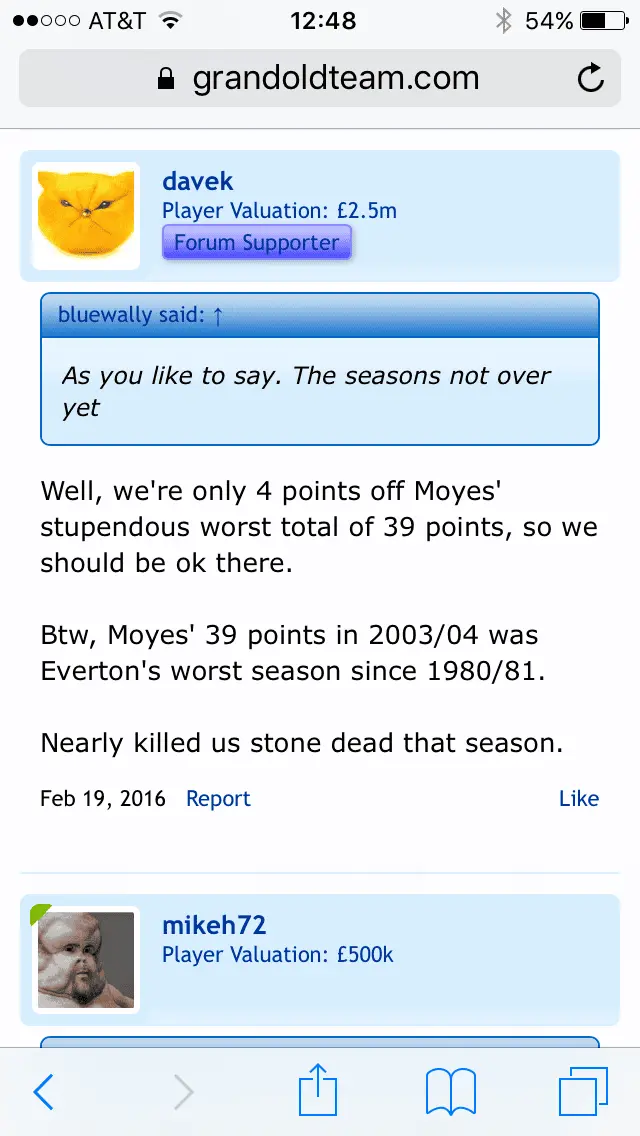Screen dimensions: 640x1136
Task: Tap the bluewally said quote header
Action: [130, 316]
